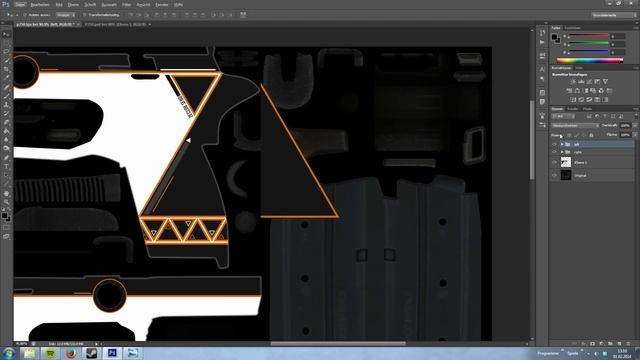Toggle visibility of Ebene 1 layer
Viewport: 640px width, 360px height.
[x=554, y=162]
